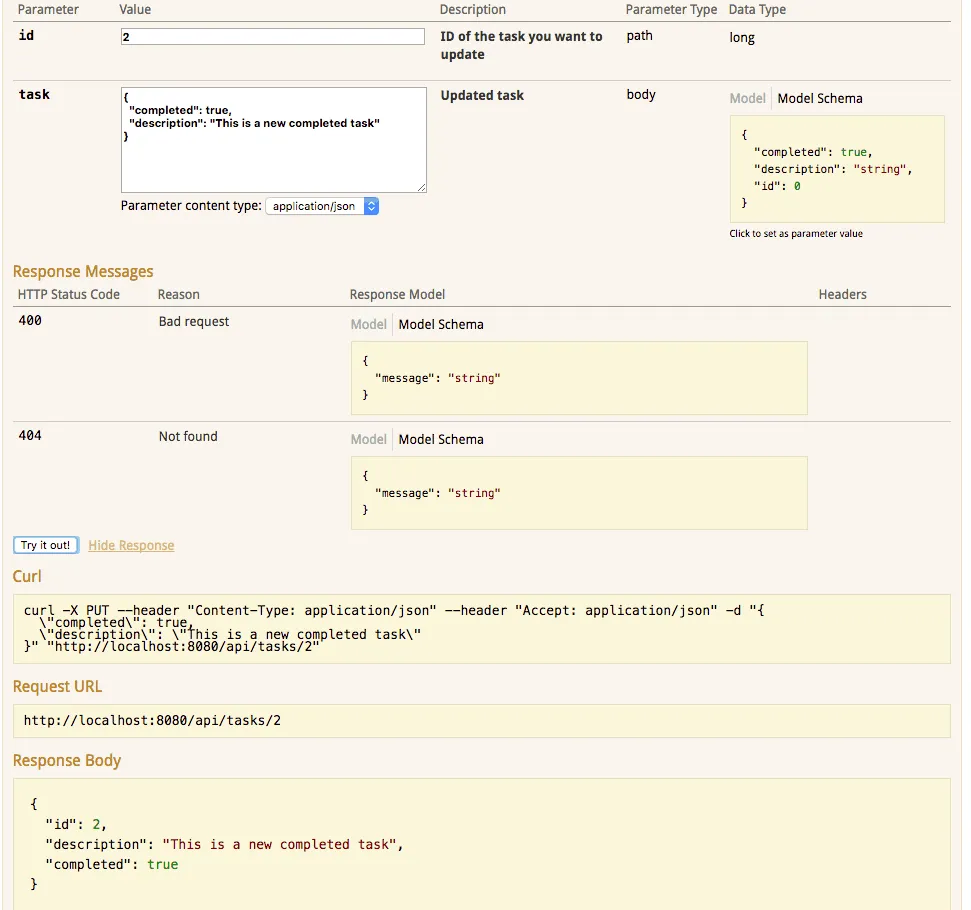Show the Model tab for 400 response
The width and height of the screenshot is (971, 910).
368,324
